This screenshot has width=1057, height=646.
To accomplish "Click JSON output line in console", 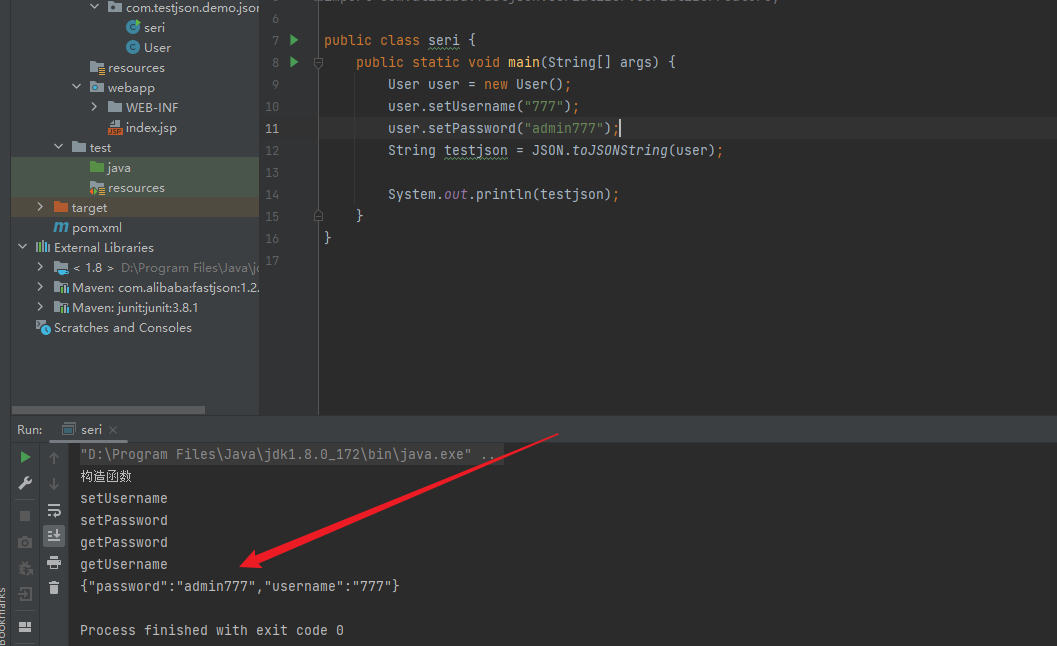I will pyautogui.click(x=239, y=586).
